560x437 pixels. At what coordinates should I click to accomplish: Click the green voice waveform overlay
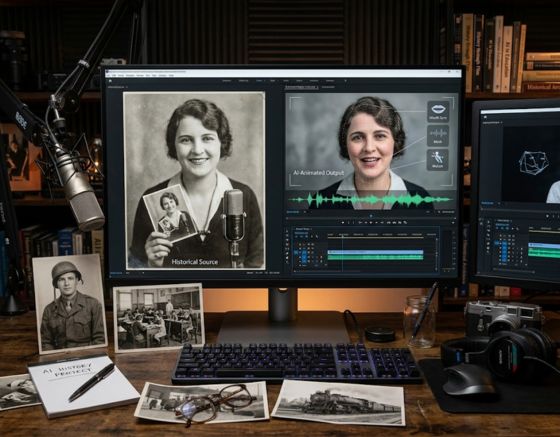(x=371, y=200)
